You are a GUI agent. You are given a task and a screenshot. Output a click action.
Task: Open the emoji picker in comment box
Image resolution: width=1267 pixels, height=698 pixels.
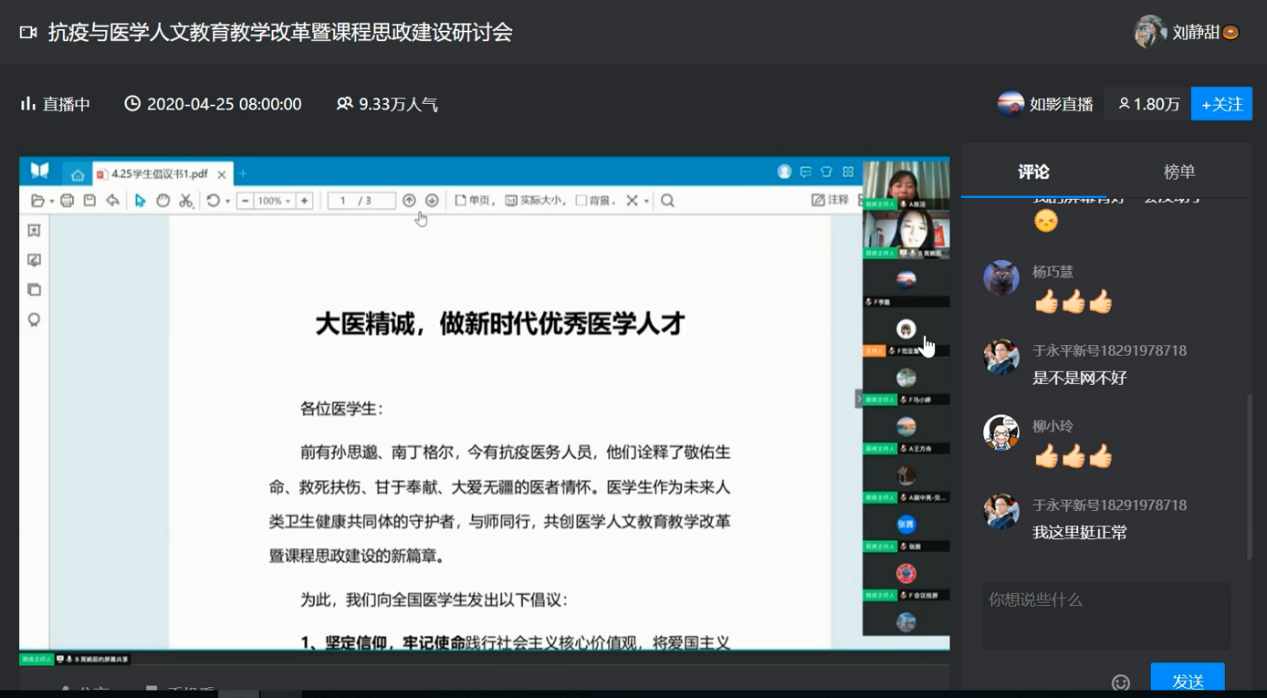coord(1121,682)
